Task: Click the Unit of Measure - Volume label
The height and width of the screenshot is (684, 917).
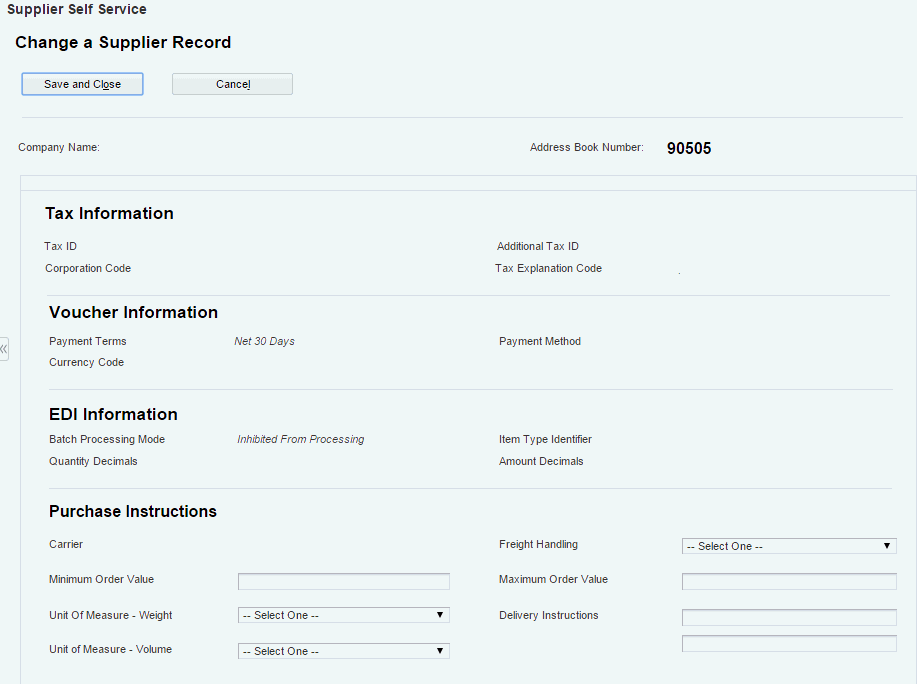Action: click(x=111, y=649)
